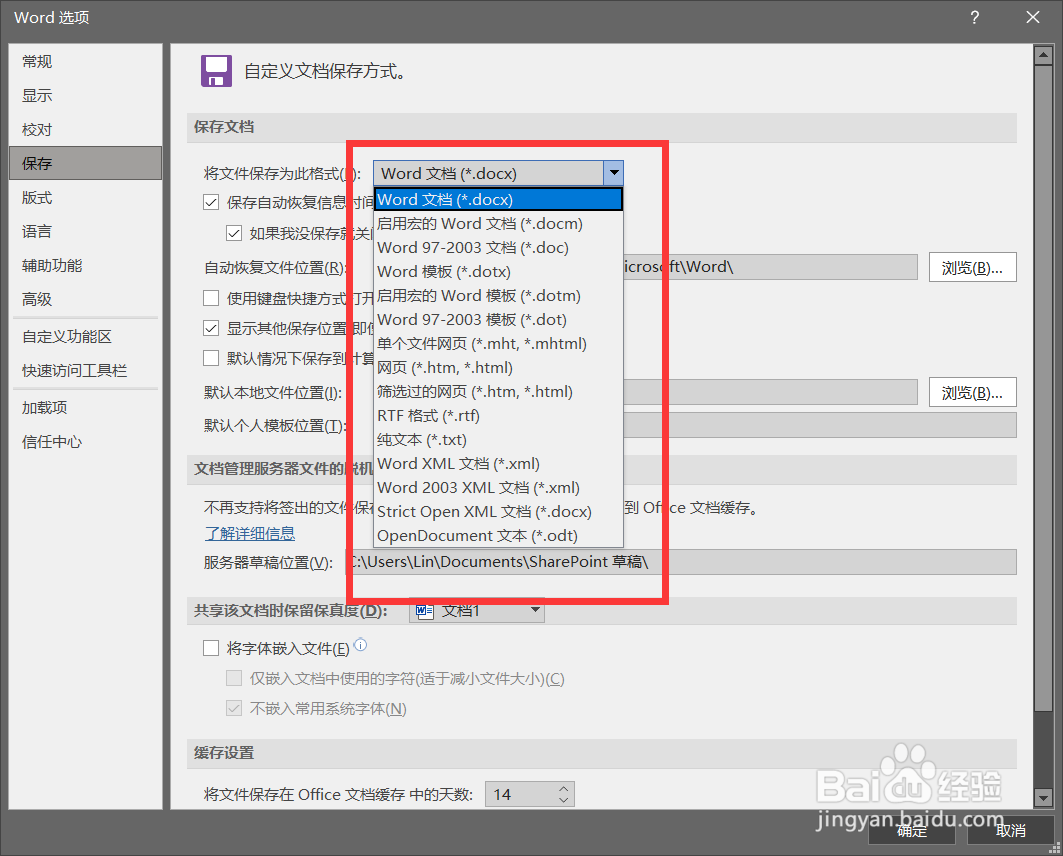Select the 保存 category
The image size is (1063, 856).
point(85,163)
